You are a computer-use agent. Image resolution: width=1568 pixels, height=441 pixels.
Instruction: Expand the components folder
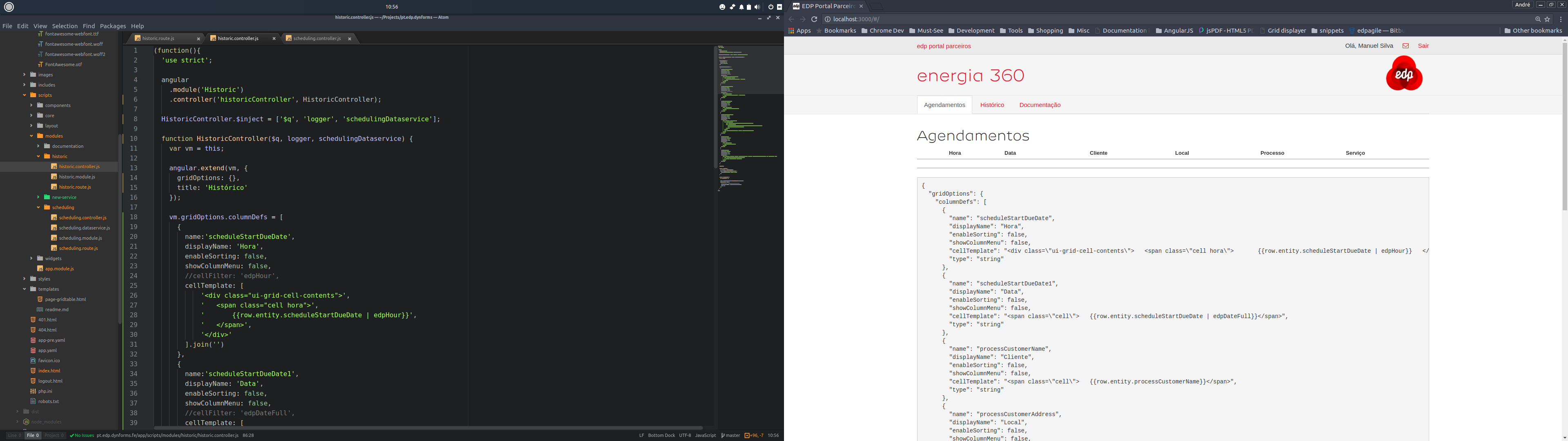point(32,105)
